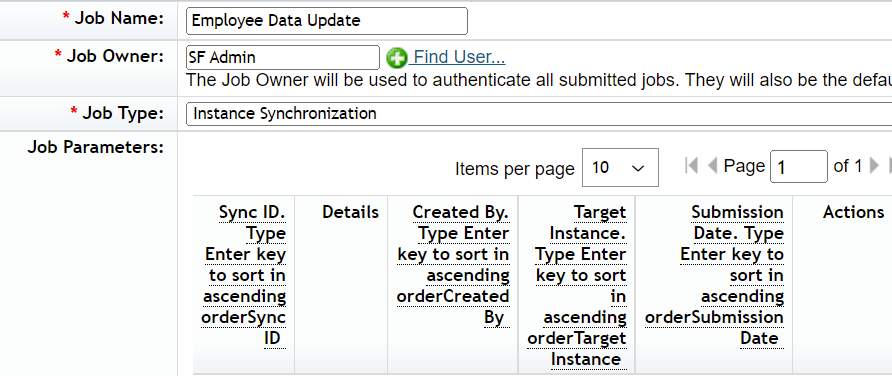This screenshot has width=892, height=376.
Task: Go to previous page arrow icon
Action: click(x=712, y=166)
